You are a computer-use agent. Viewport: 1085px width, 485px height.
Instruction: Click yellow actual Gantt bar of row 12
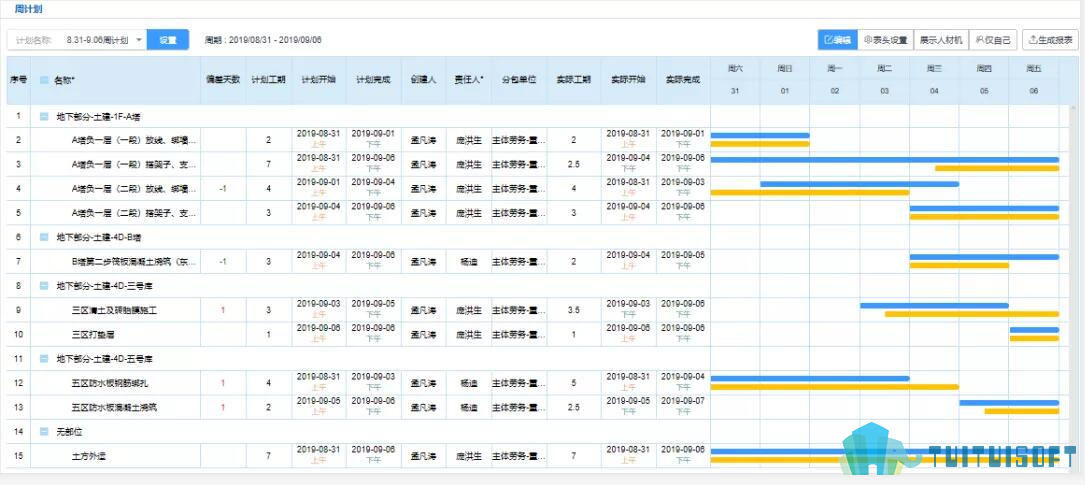[835, 387]
